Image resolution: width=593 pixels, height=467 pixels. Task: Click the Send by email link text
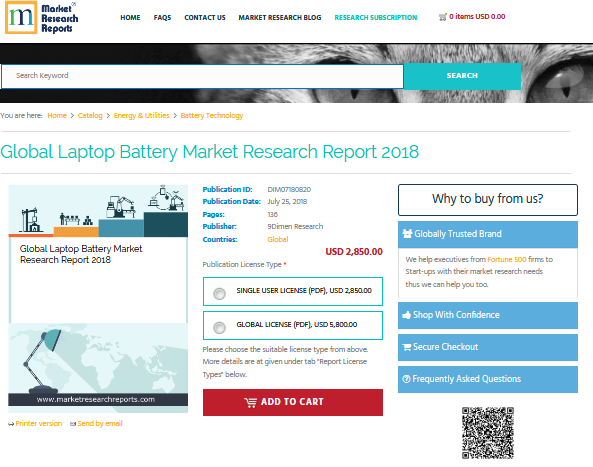click(x=100, y=424)
